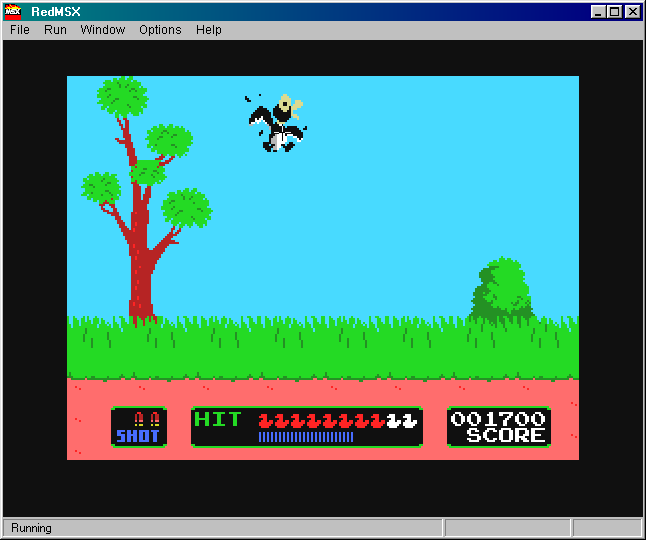Viewport: 646px width, 540px height.
Task: Open the Options menu
Action: pyautogui.click(x=160, y=30)
